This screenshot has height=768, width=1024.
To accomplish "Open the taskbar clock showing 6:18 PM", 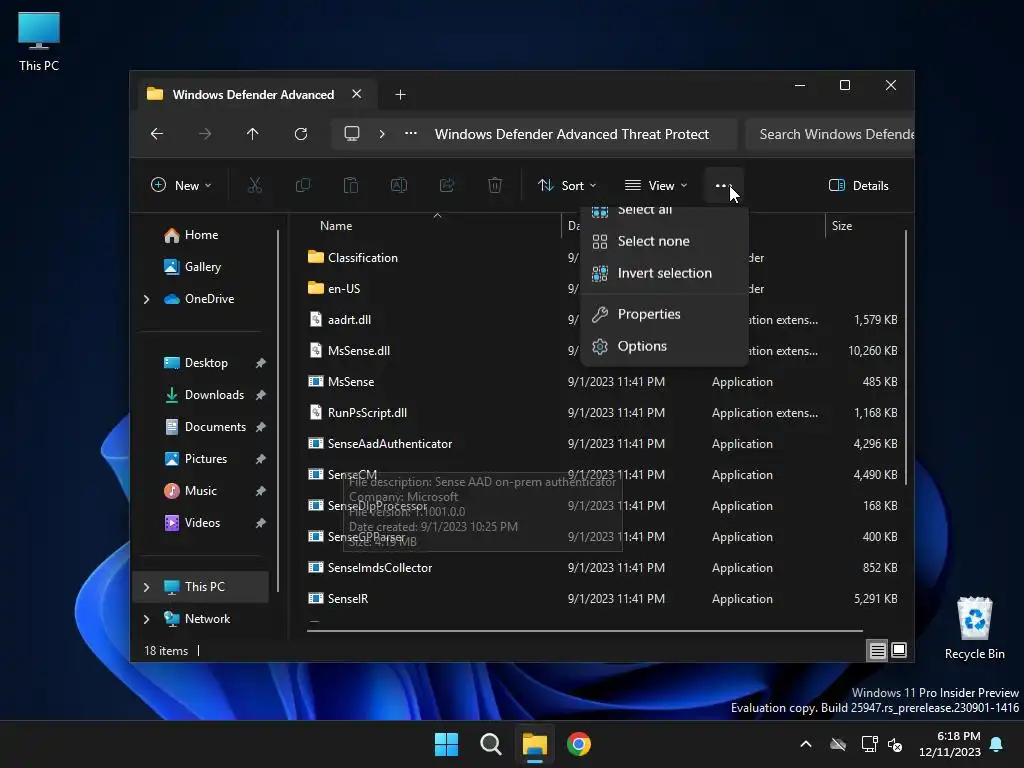I will 950,744.
